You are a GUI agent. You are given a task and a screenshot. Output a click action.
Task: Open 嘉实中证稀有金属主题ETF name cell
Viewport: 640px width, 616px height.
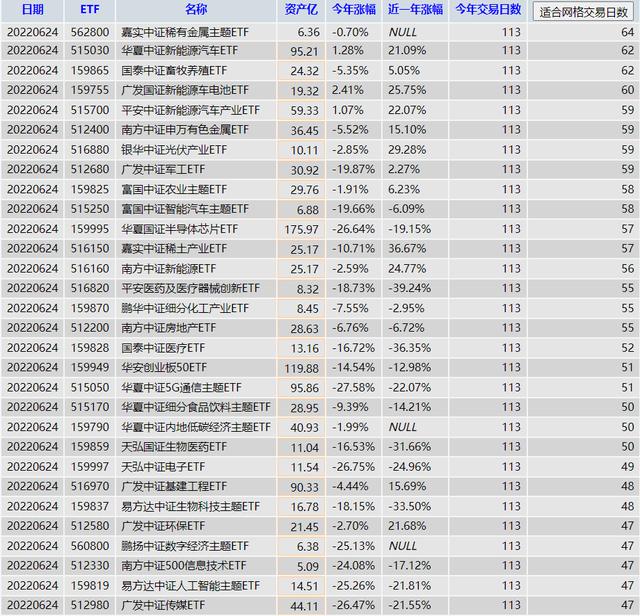click(x=184, y=32)
